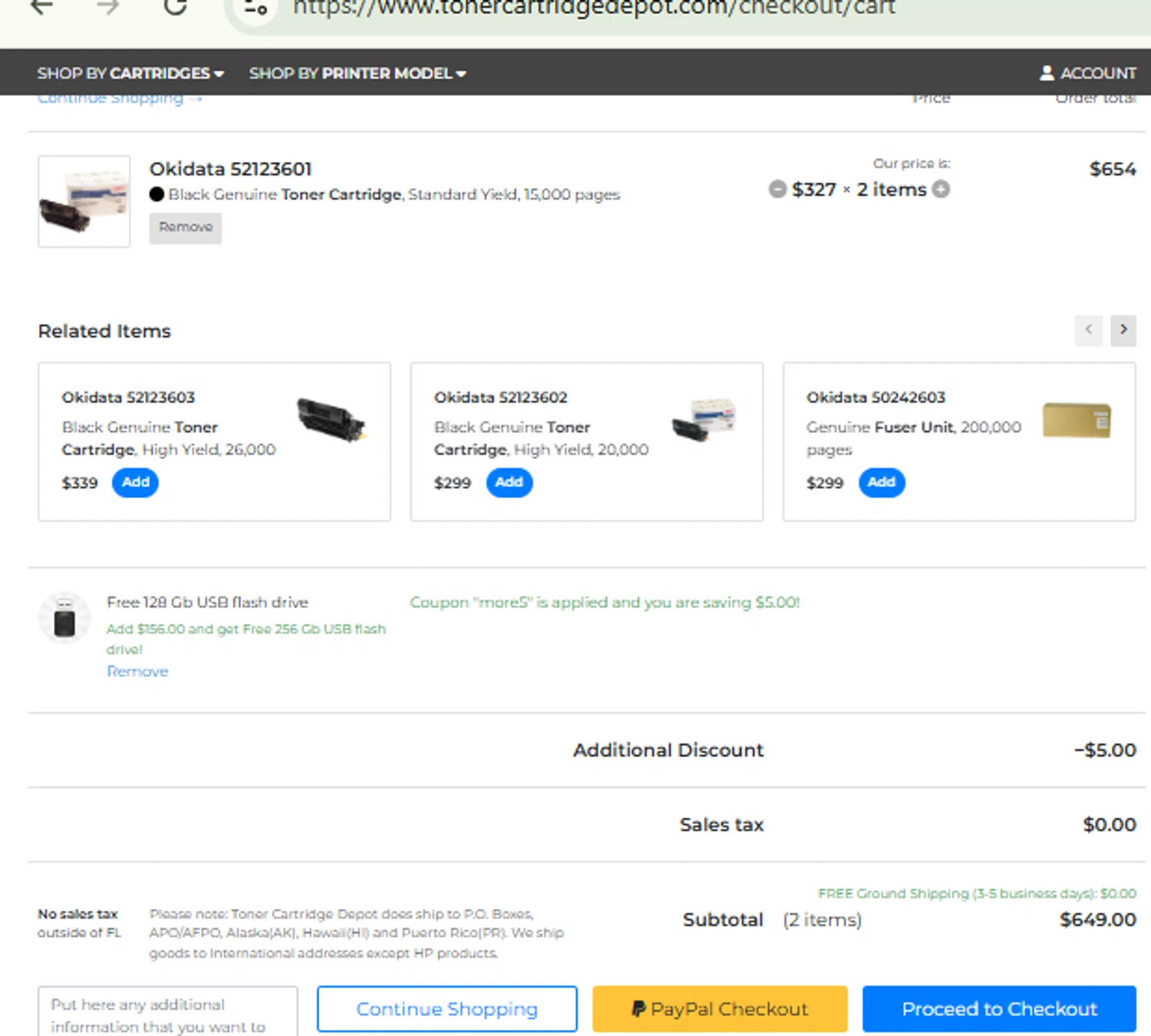Viewport: 1151px width, 1036px height.
Task: Click the USB flash drive gift icon
Action: tap(64, 618)
